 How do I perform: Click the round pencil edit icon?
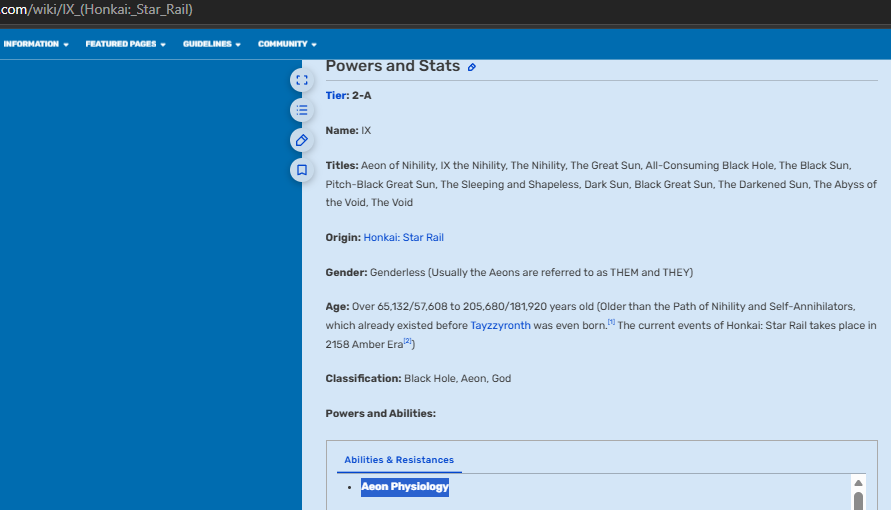[x=302, y=140]
